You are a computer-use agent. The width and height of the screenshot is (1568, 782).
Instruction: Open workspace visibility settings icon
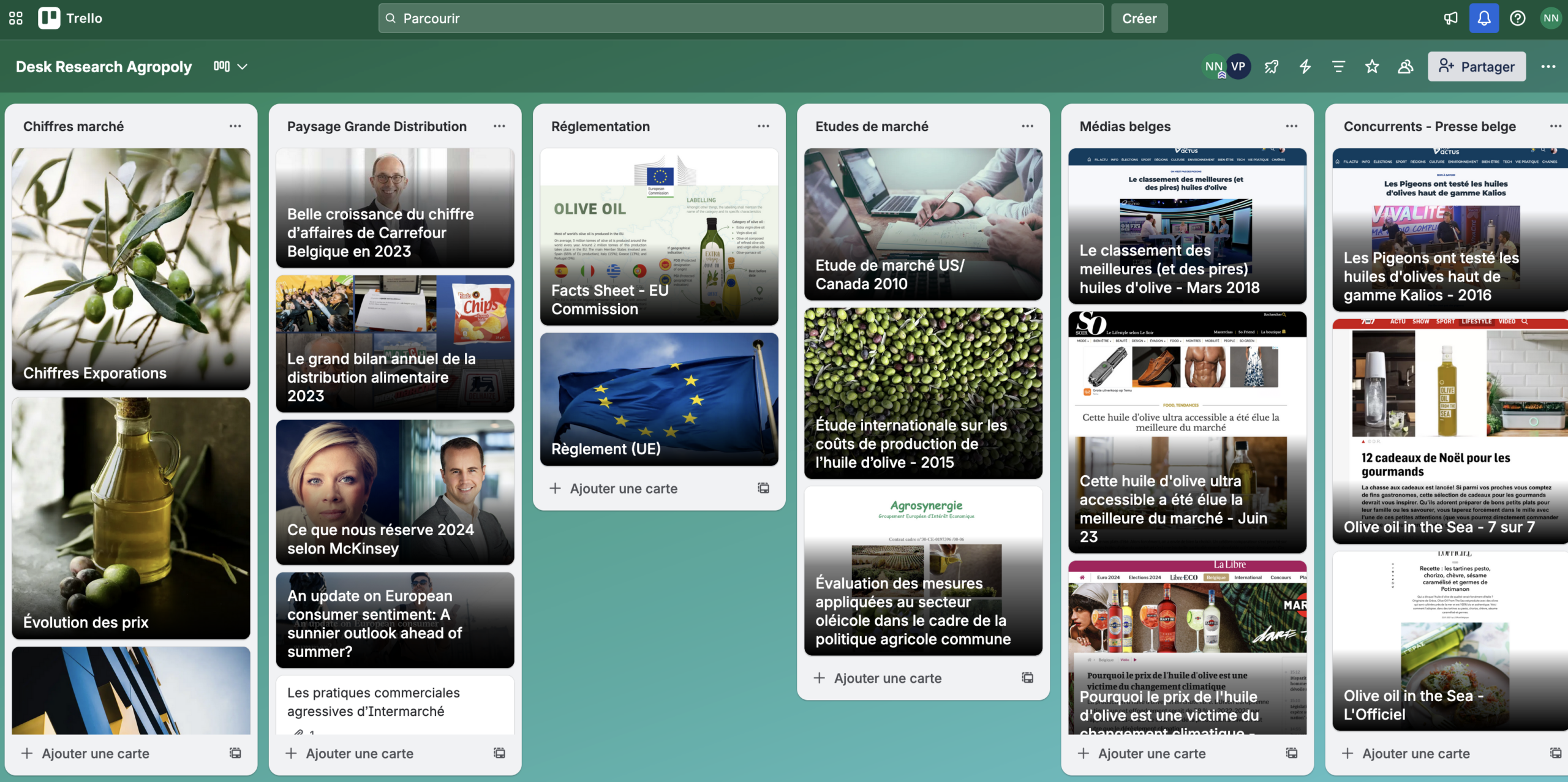(x=1406, y=66)
